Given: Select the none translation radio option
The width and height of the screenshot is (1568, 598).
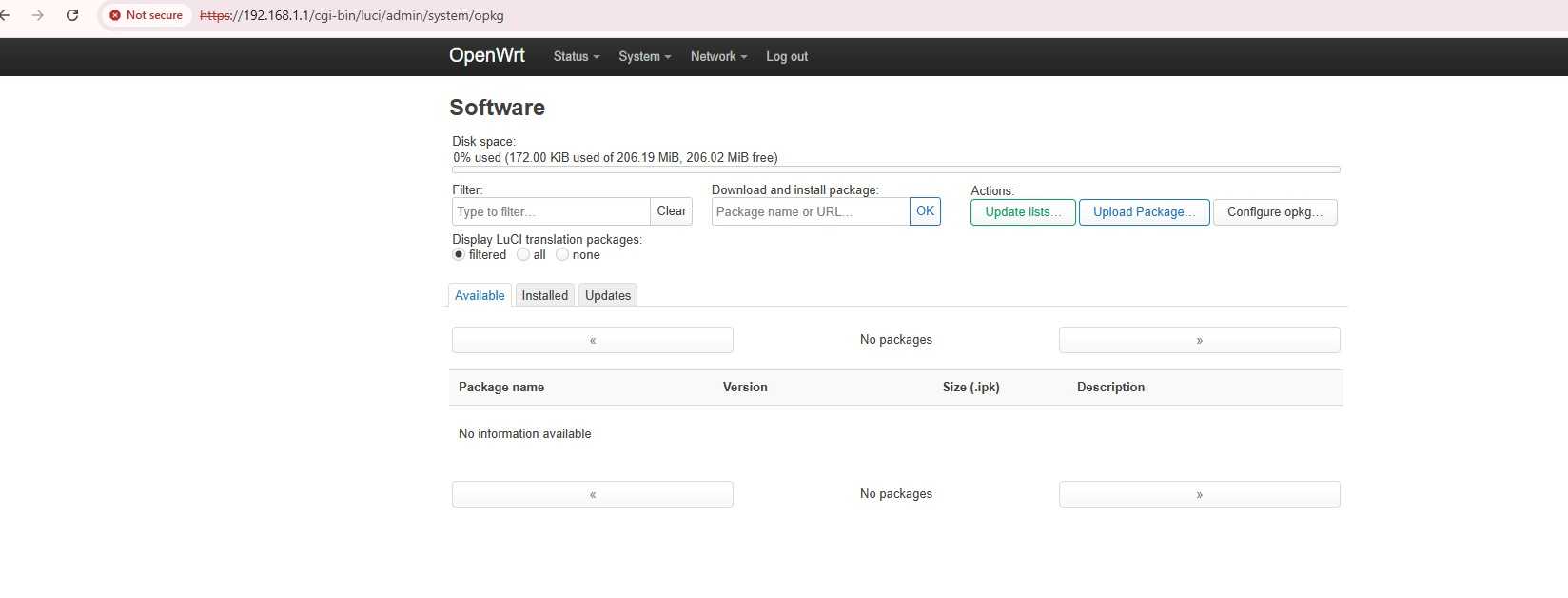Looking at the screenshot, I should 562,254.
